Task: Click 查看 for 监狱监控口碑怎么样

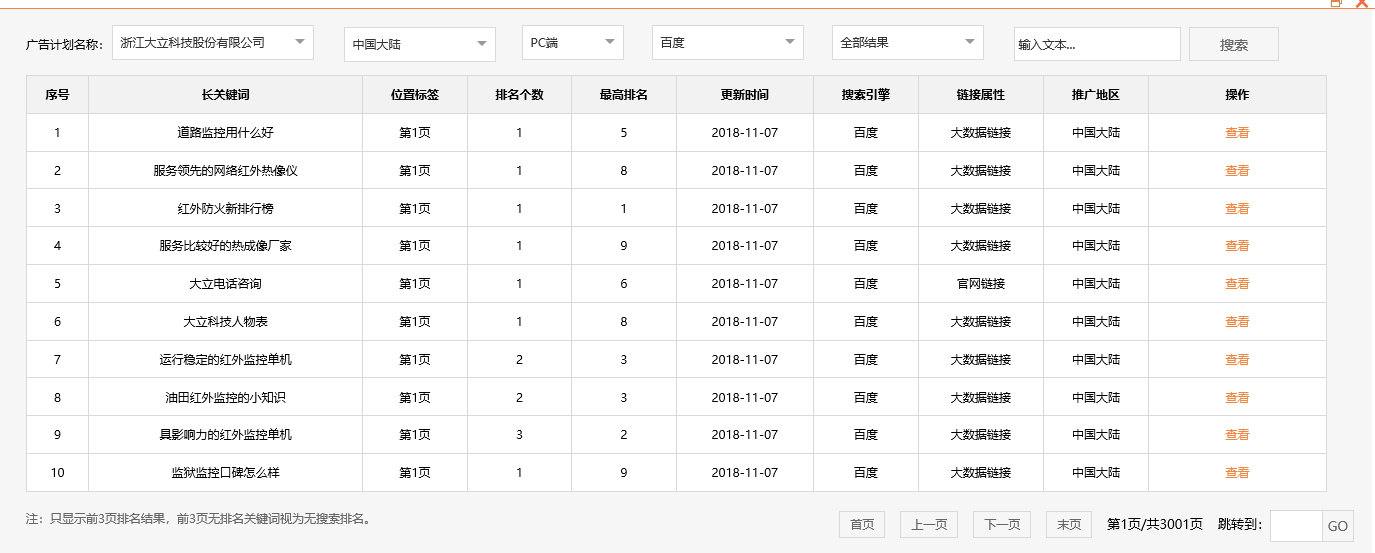Action: coord(1237,473)
